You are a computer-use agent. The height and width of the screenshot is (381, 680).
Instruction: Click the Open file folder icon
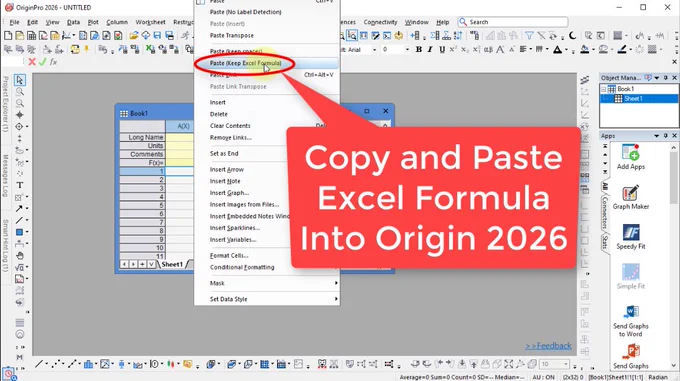coord(134,36)
